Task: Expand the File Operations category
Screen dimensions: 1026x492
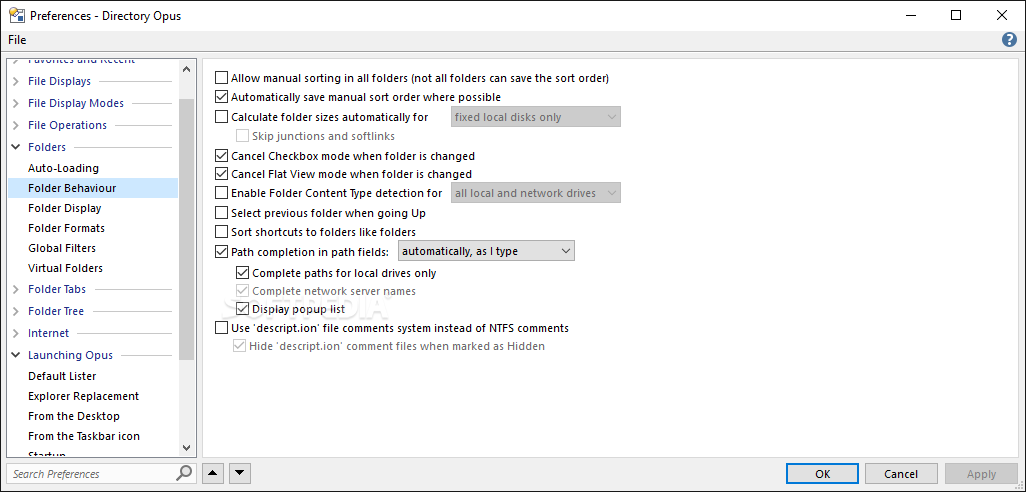Action: pos(16,125)
